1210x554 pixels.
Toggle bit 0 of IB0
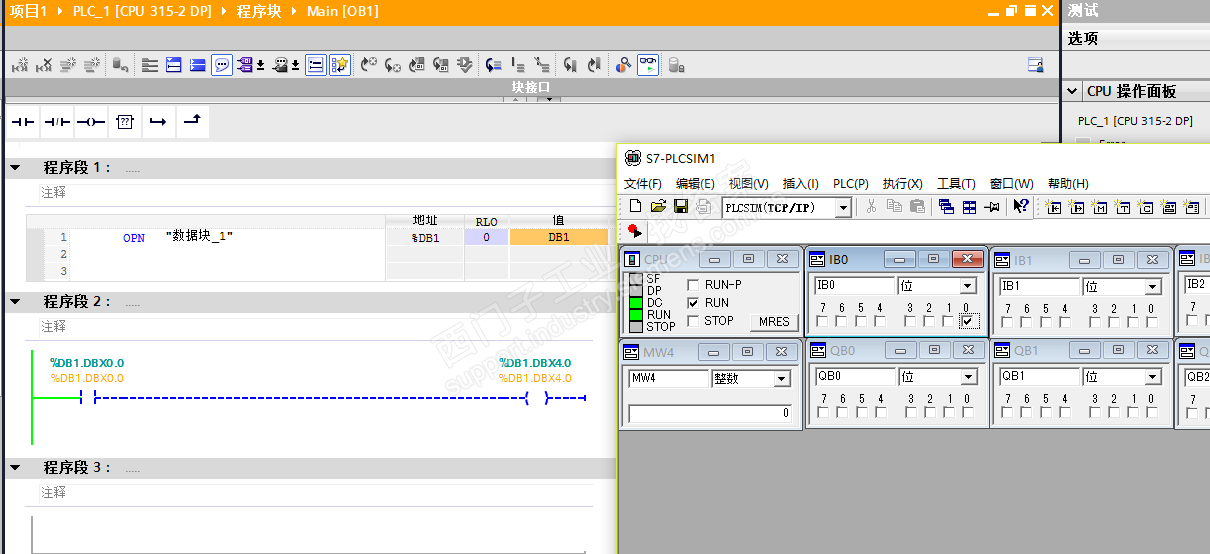967,321
